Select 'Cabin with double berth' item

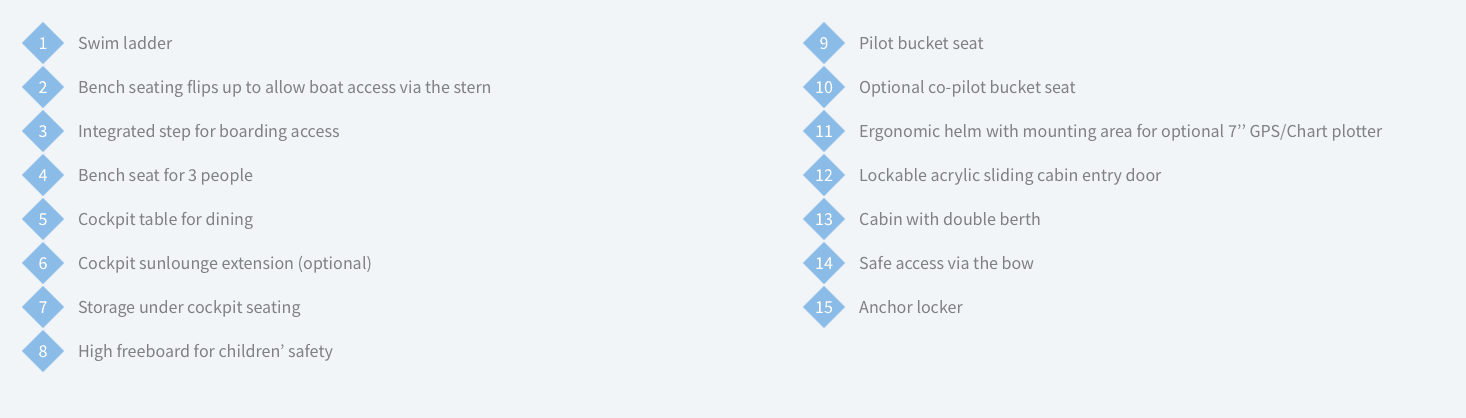tap(950, 219)
